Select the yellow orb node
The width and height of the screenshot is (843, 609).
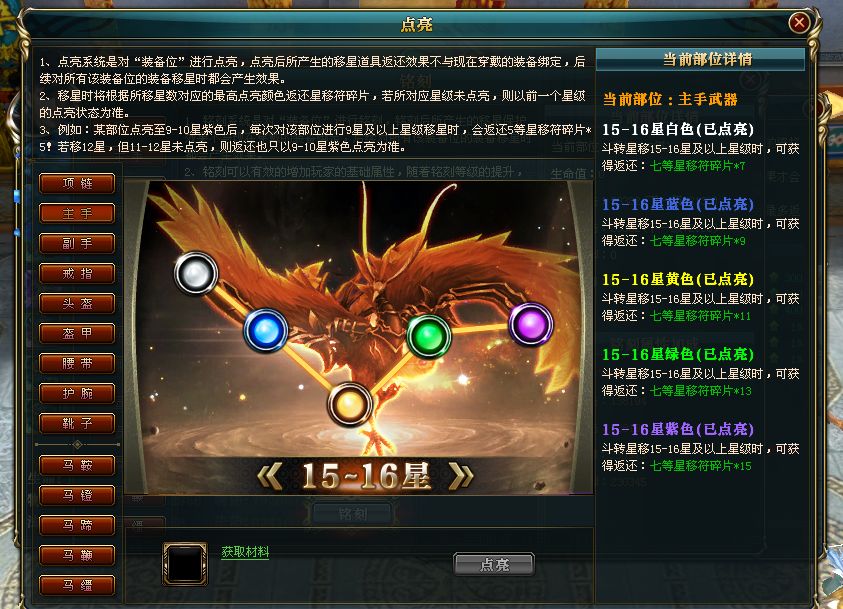(350, 404)
